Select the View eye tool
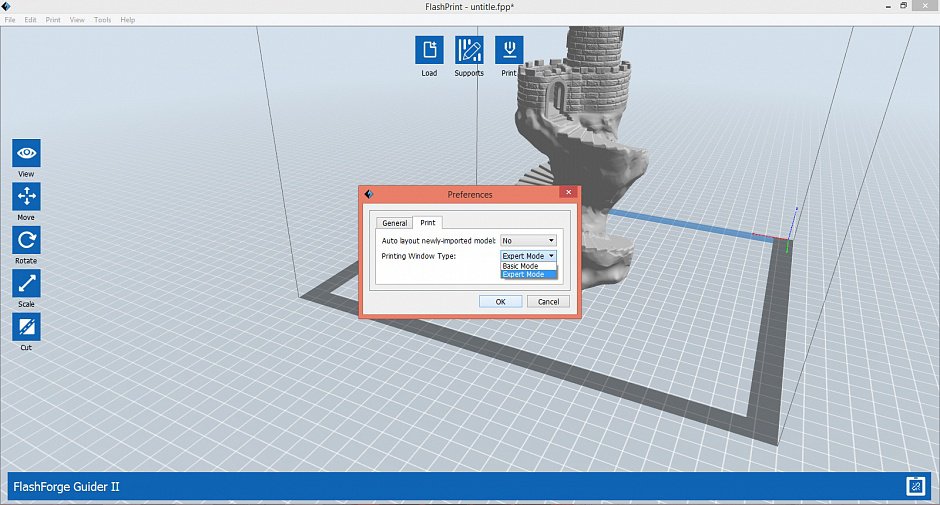 point(26,153)
